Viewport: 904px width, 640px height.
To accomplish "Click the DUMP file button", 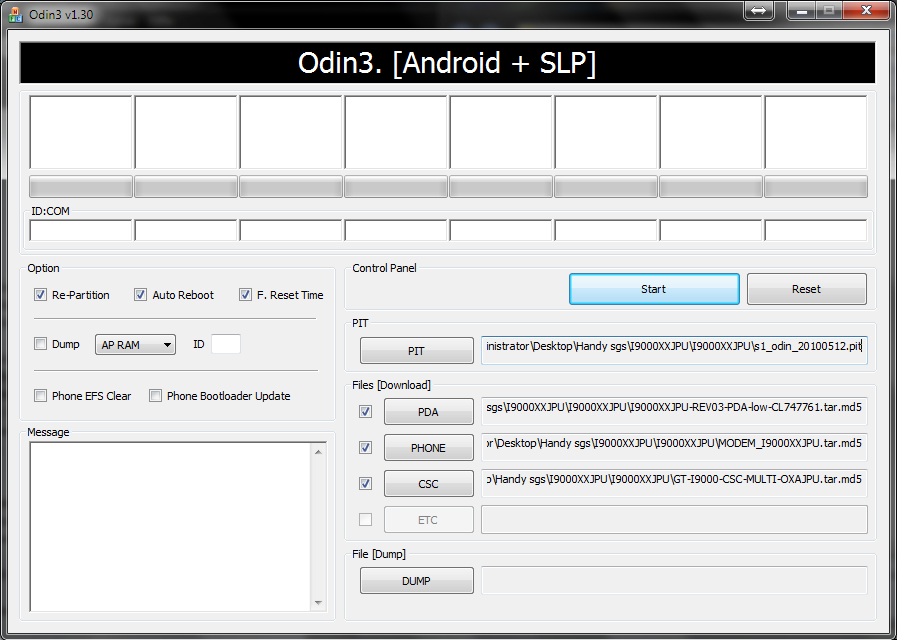I will 416,581.
